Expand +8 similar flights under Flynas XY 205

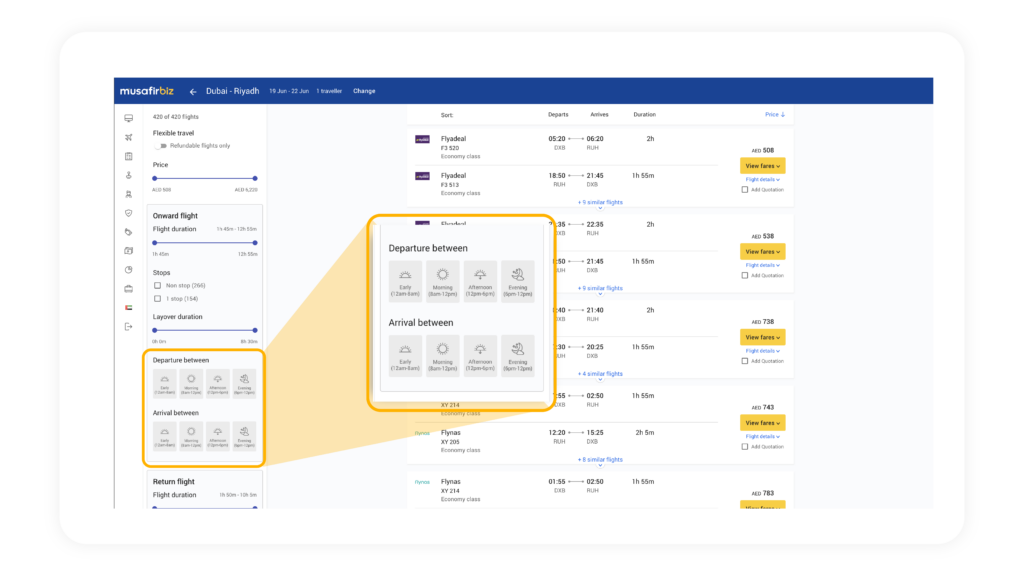point(600,460)
